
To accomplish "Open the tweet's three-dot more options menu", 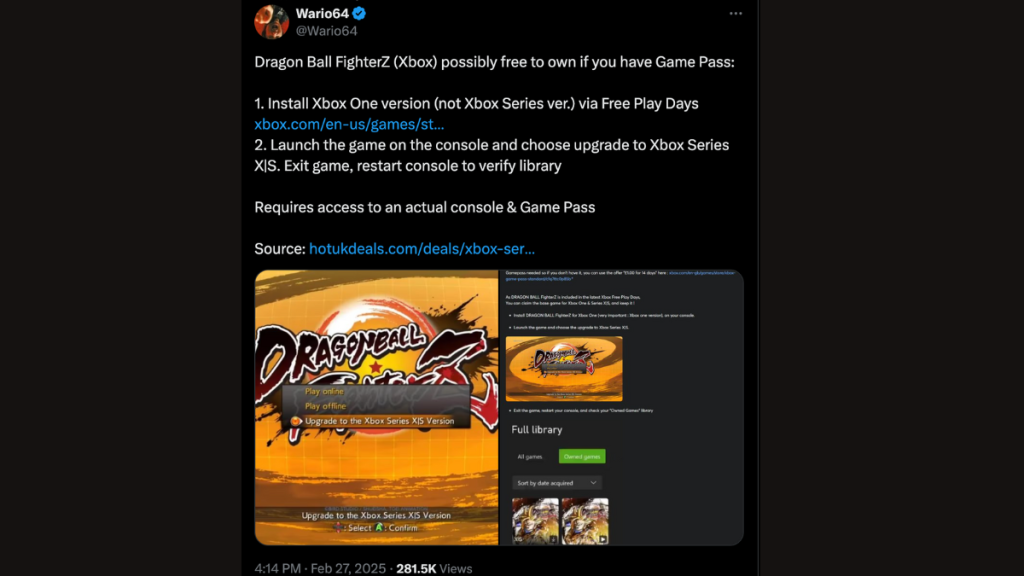I will [x=735, y=14].
